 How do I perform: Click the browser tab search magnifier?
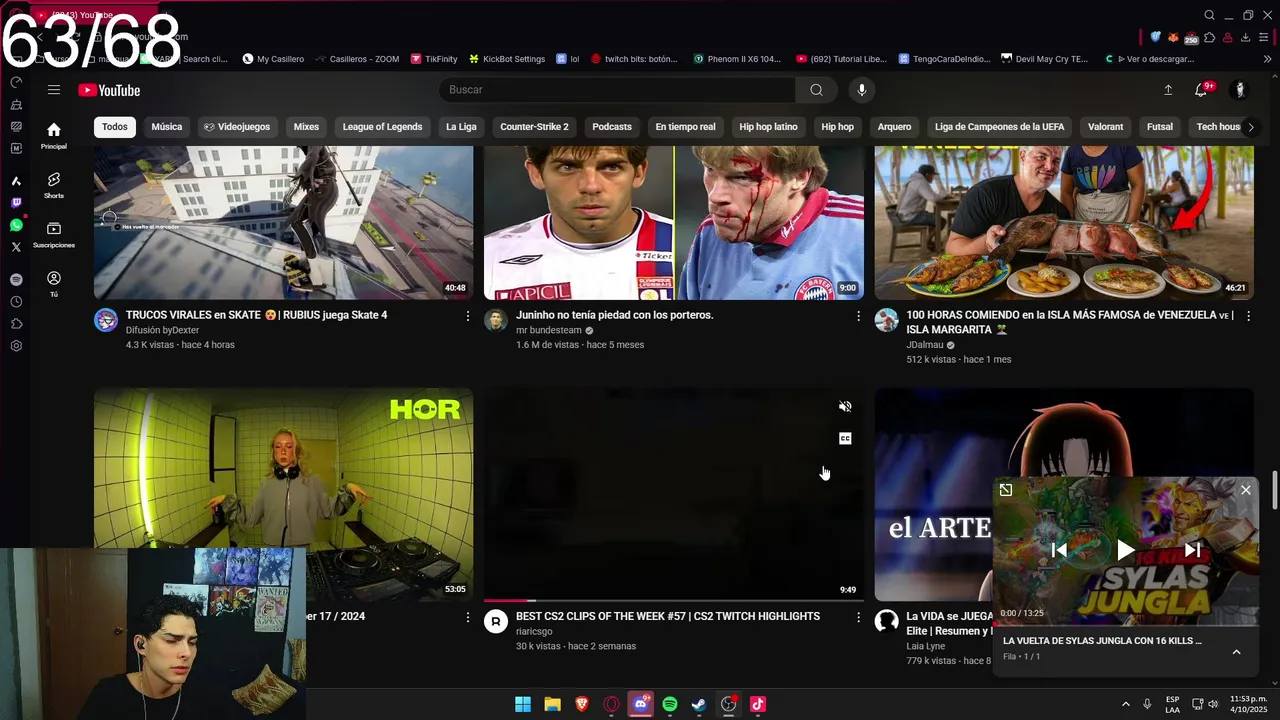coord(1209,15)
